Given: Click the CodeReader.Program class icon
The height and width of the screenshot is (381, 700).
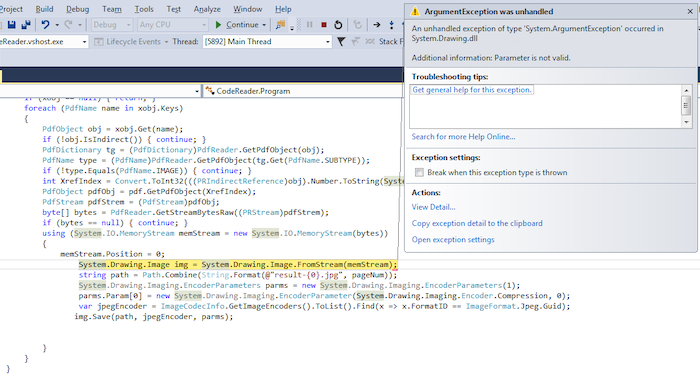Looking at the screenshot, I should coord(209,91).
